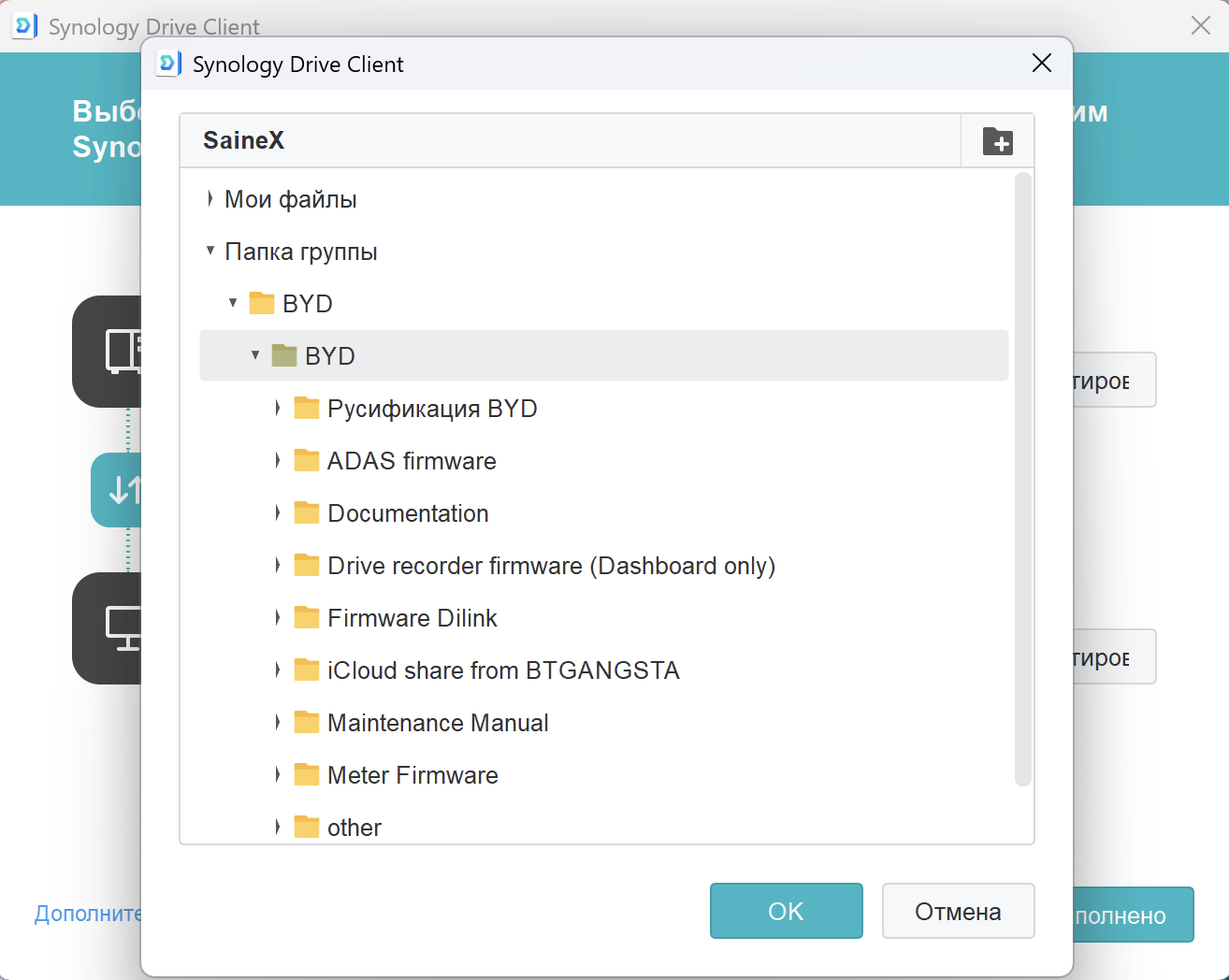The image size is (1229, 980).
Task: Collapse the selected BYD subfolder
Action: pos(255,355)
